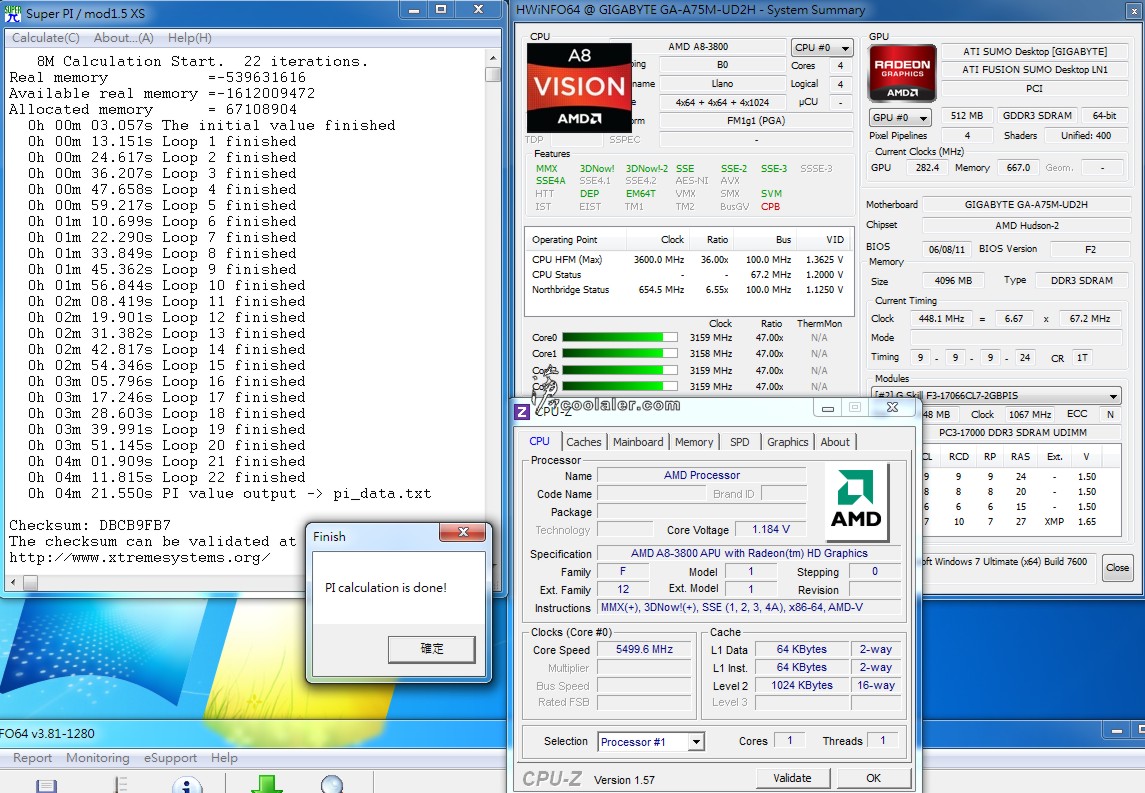The image size is (1145, 793).
Task: Close the Finish dialog with its X
Action: coord(463,532)
